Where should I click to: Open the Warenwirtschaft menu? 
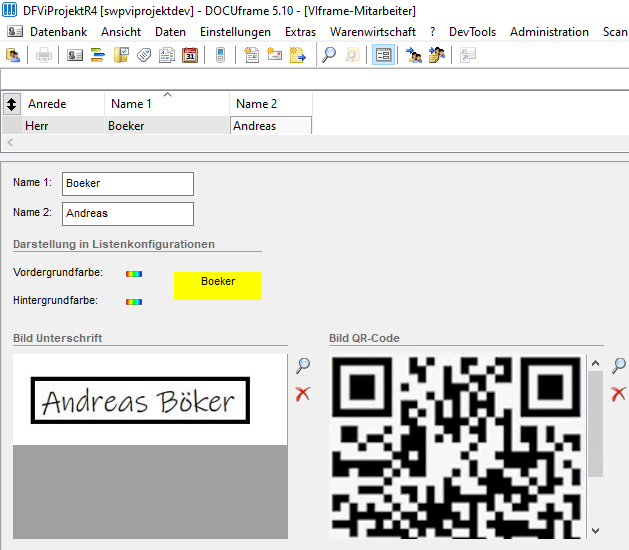pos(373,32)
